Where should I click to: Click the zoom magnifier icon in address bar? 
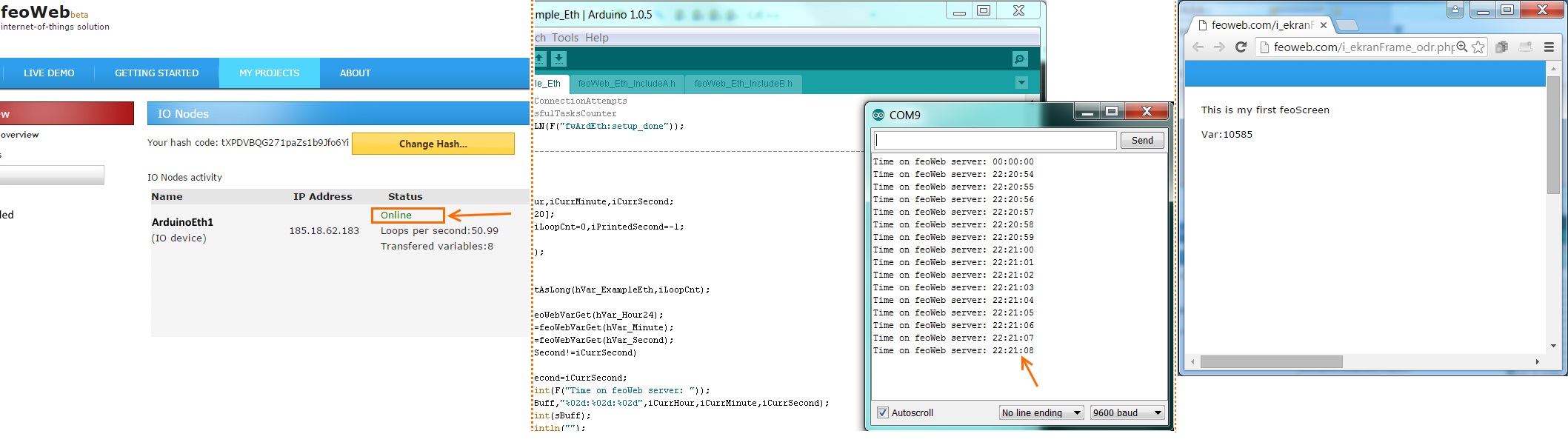pos(1462,47)
